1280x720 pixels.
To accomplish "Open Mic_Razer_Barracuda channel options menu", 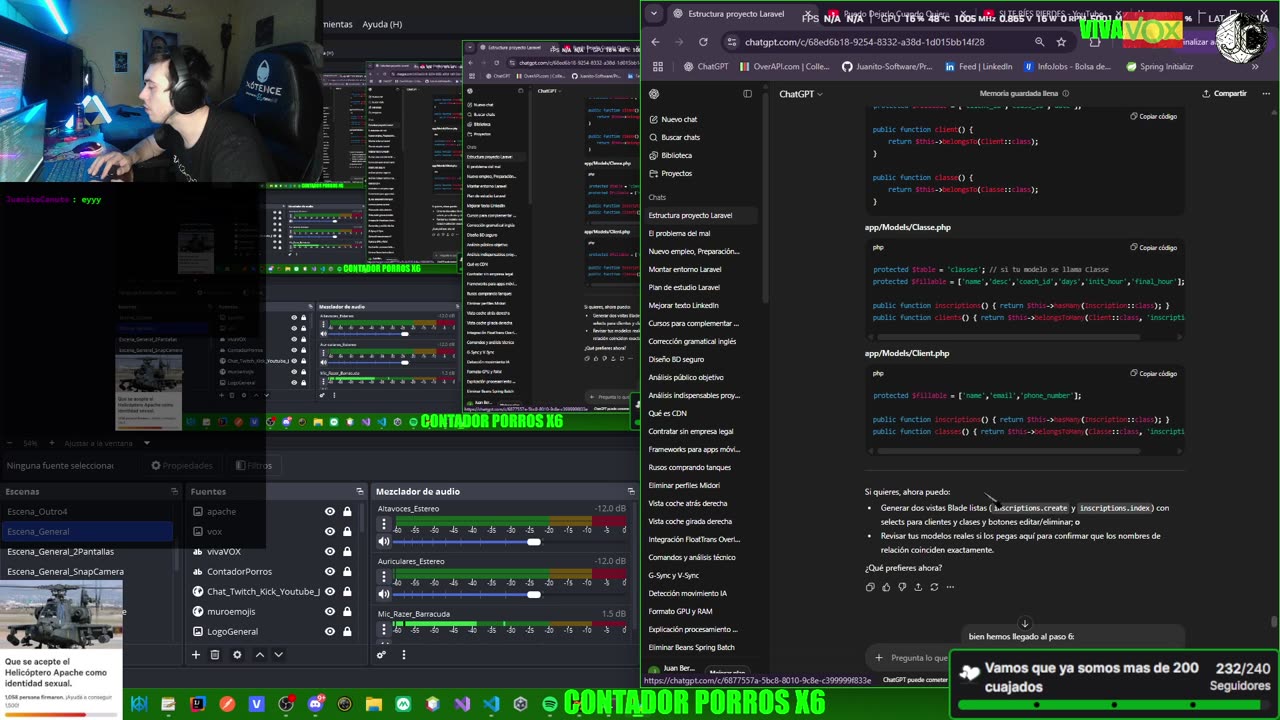I will point(384,629).
